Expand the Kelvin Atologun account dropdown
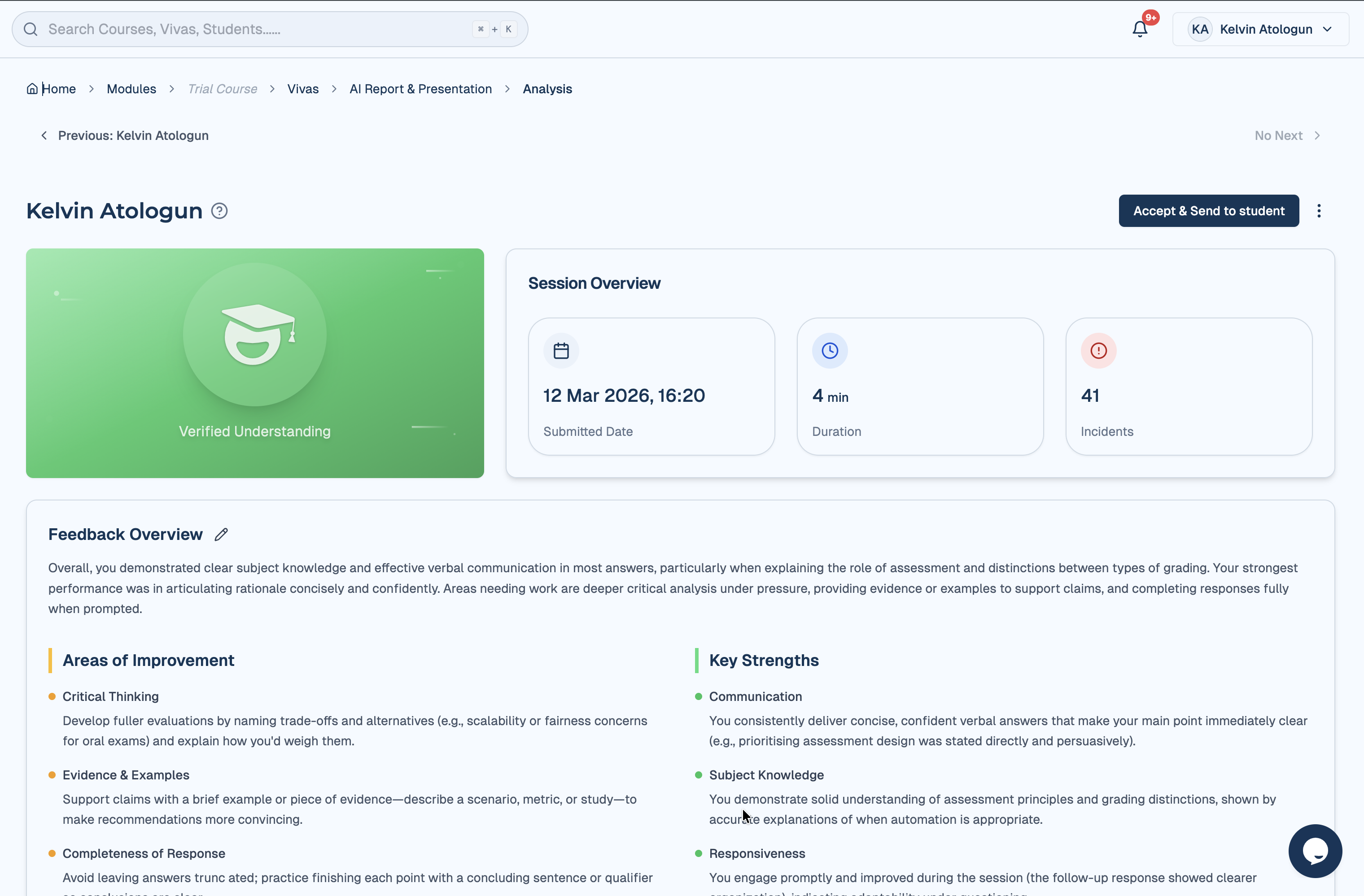The height and width of the screenshot is (896, 1364). pyautogui.click(x=1261, y=29)
